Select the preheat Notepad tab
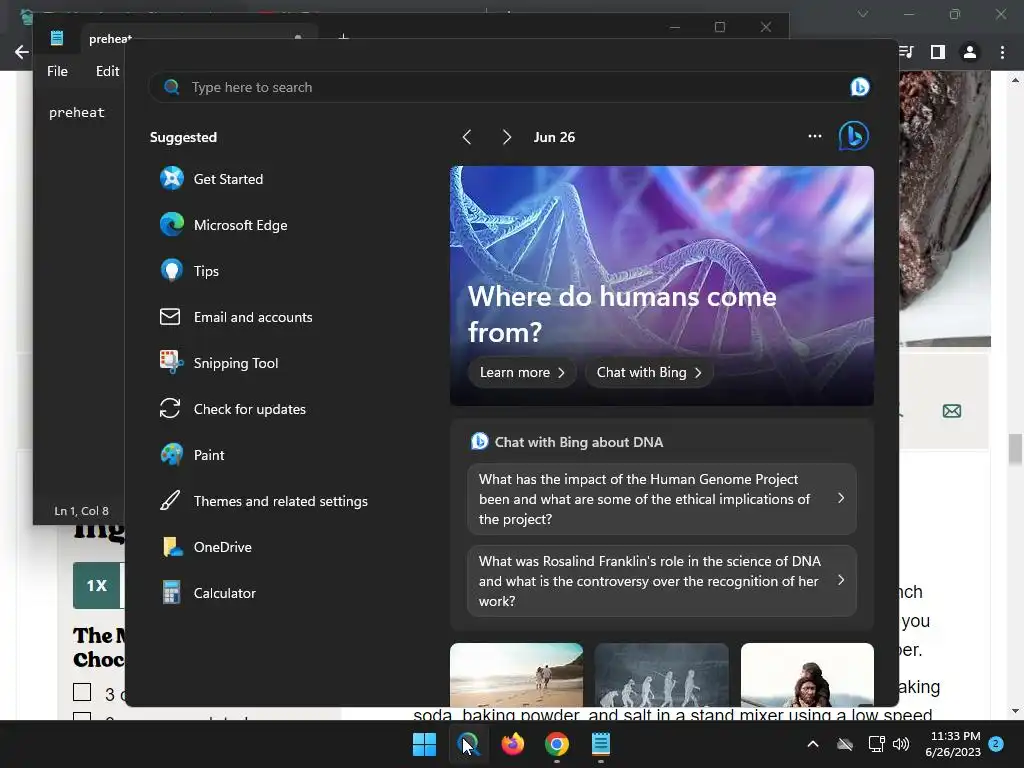This screenshot has height=768, width=1024. pyautogui.click(x=110, y=39)
